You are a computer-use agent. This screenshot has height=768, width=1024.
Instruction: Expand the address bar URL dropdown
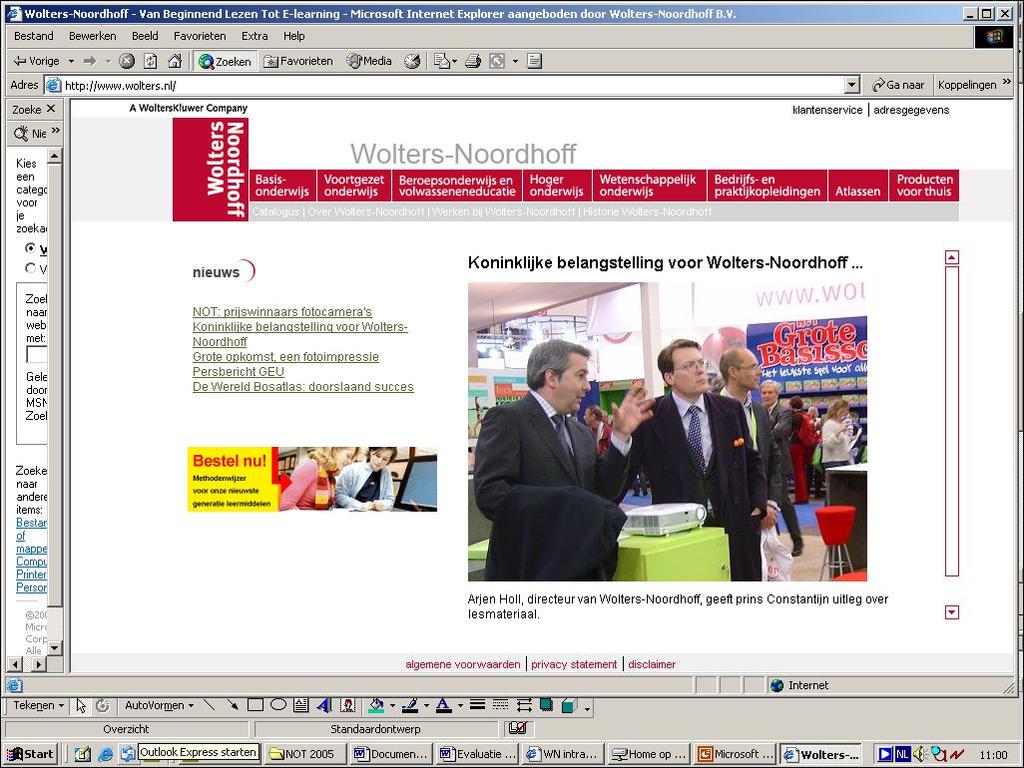pos(852,85)
